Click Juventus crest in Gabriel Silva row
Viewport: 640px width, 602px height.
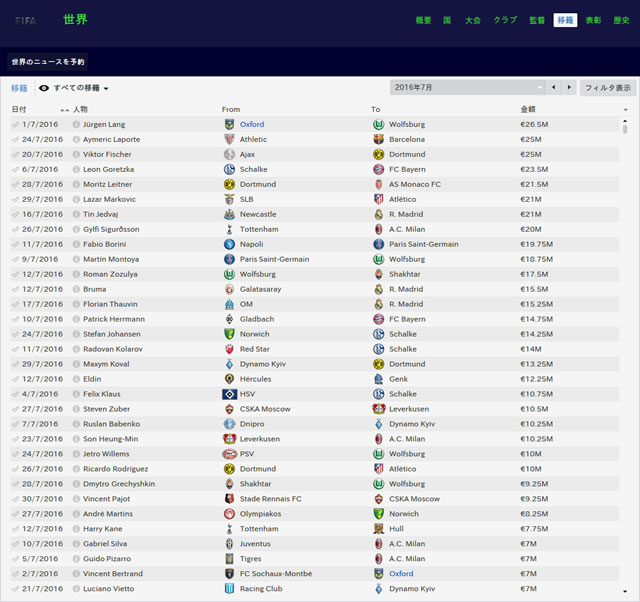[x=229, y=544]
